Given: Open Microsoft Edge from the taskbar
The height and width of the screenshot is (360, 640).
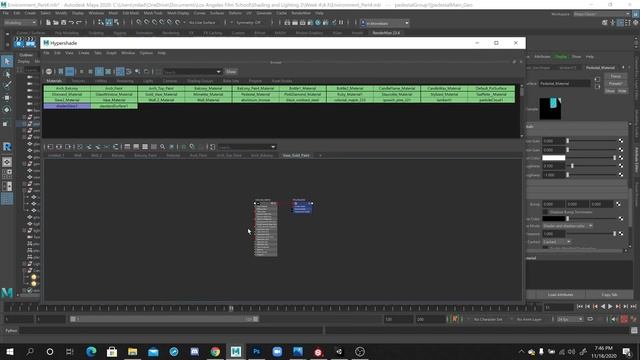Looking at the screenshot, I should (91, 351).
